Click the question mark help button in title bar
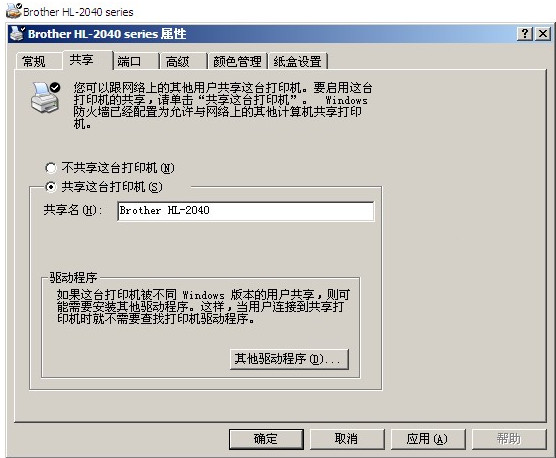The height and width of the screenshot is (458, 556). (525, 34)
